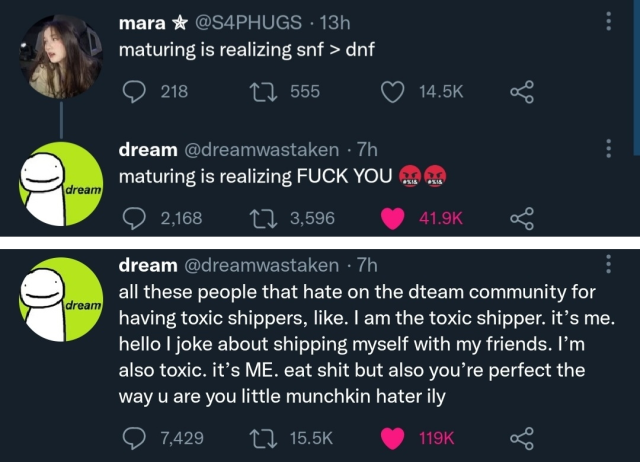This screenshot has height=462, width=640.
Task: Open mara's profile picture
Action: coord(61,56)
